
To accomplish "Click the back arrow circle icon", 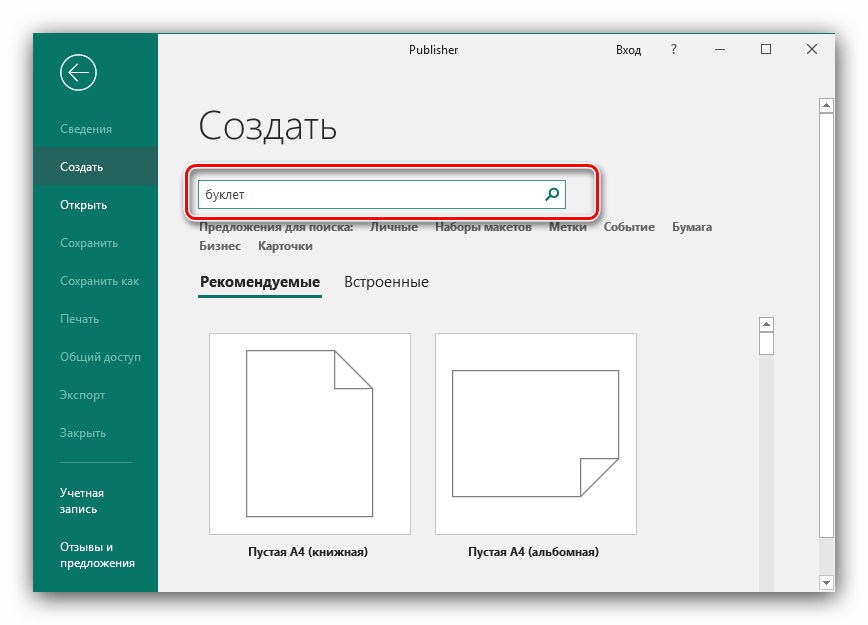I will [x=78, y=72].
